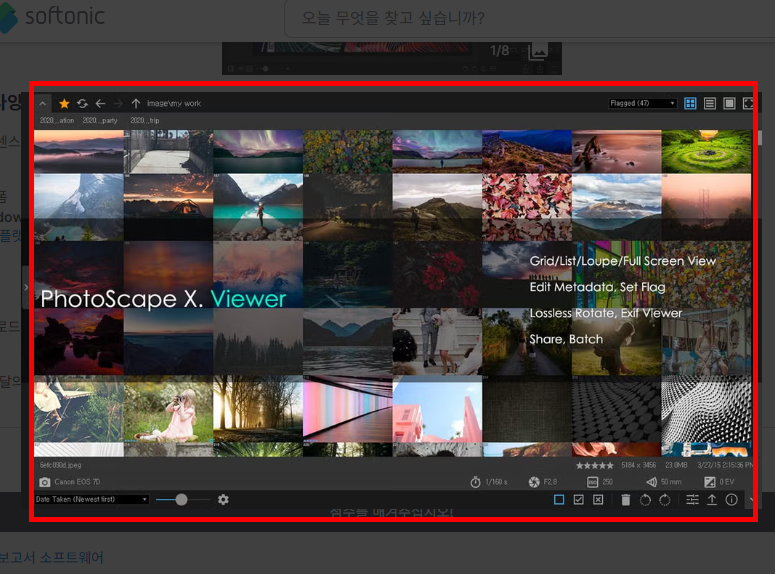Expand the chevron after the info icon
This screenshot has height=574, width=775.
click(x=751, y=500)
